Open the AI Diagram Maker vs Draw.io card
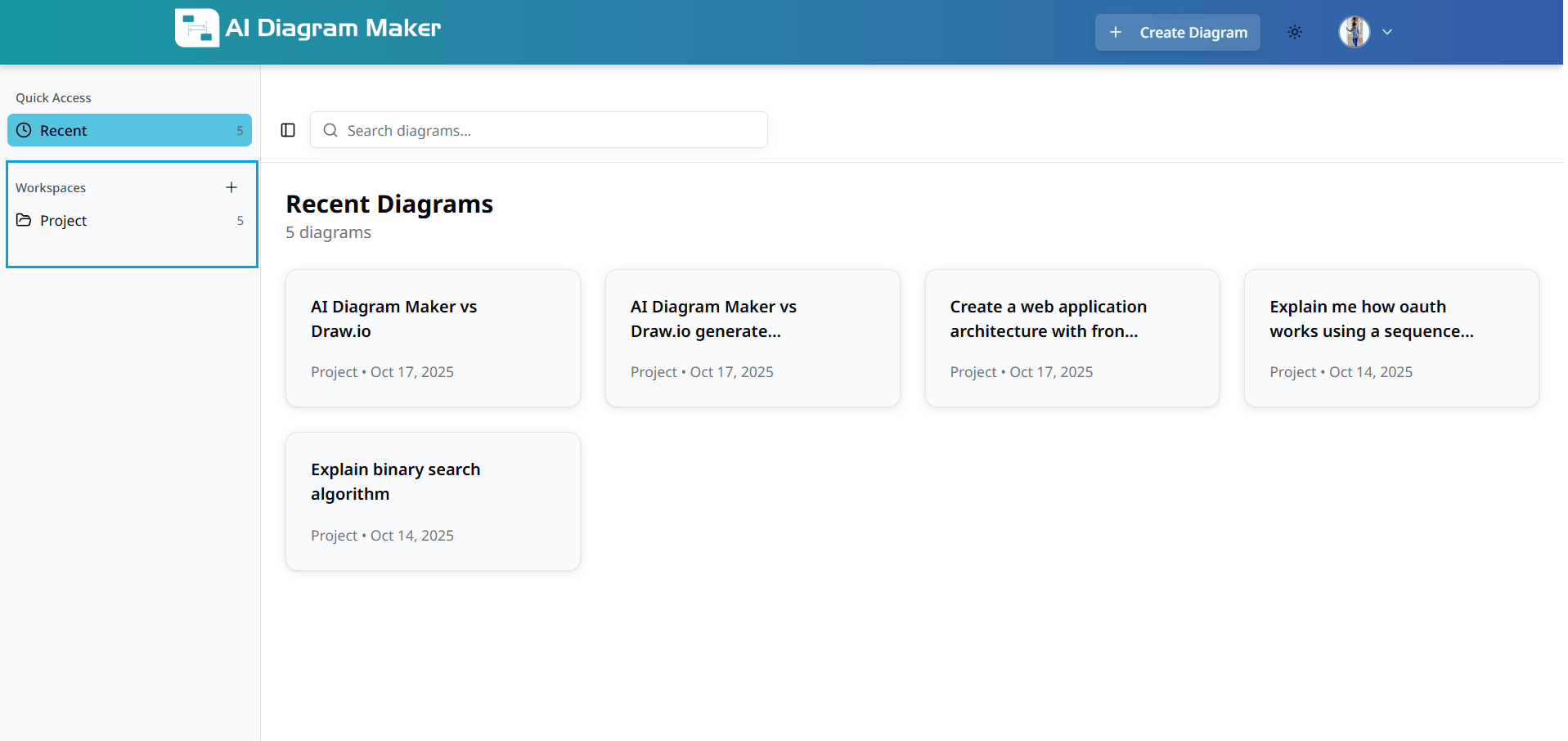Screen dimensions: 1568x741 432,338
